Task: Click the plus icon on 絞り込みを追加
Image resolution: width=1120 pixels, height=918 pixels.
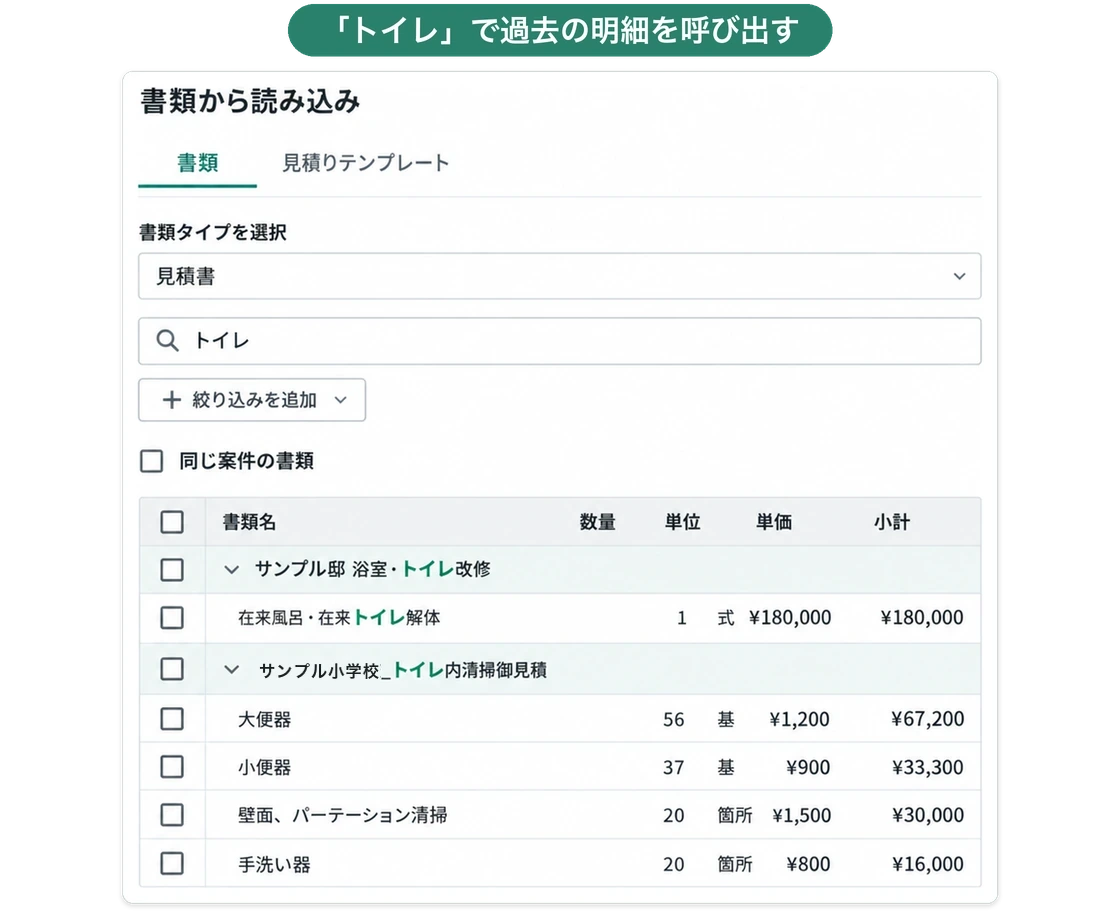Action: (x=171, y=400)
